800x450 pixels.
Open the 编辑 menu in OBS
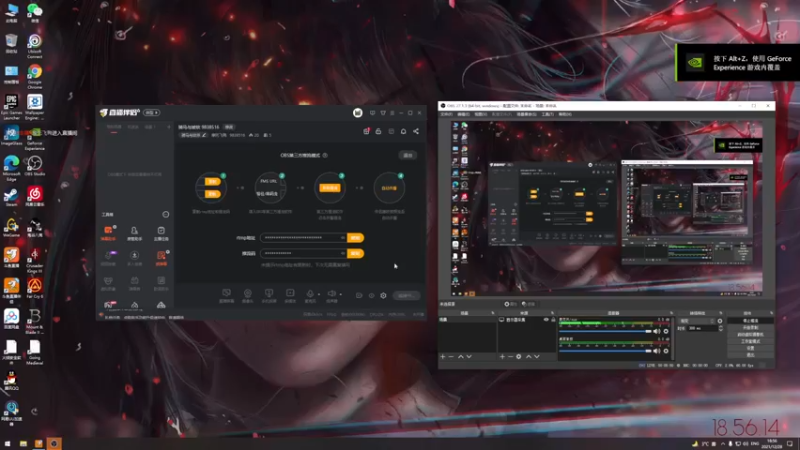tap(463, 114)
